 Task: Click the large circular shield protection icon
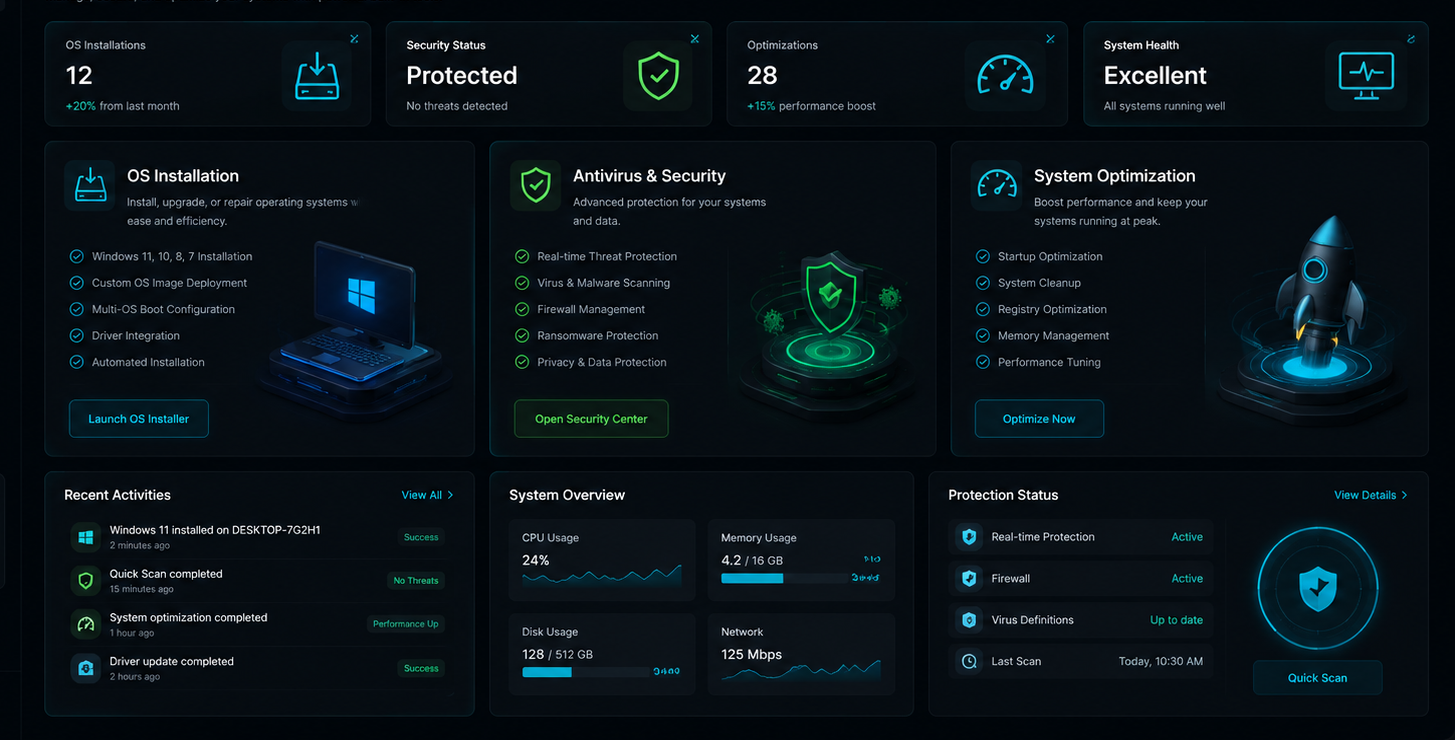[1317, 588]
